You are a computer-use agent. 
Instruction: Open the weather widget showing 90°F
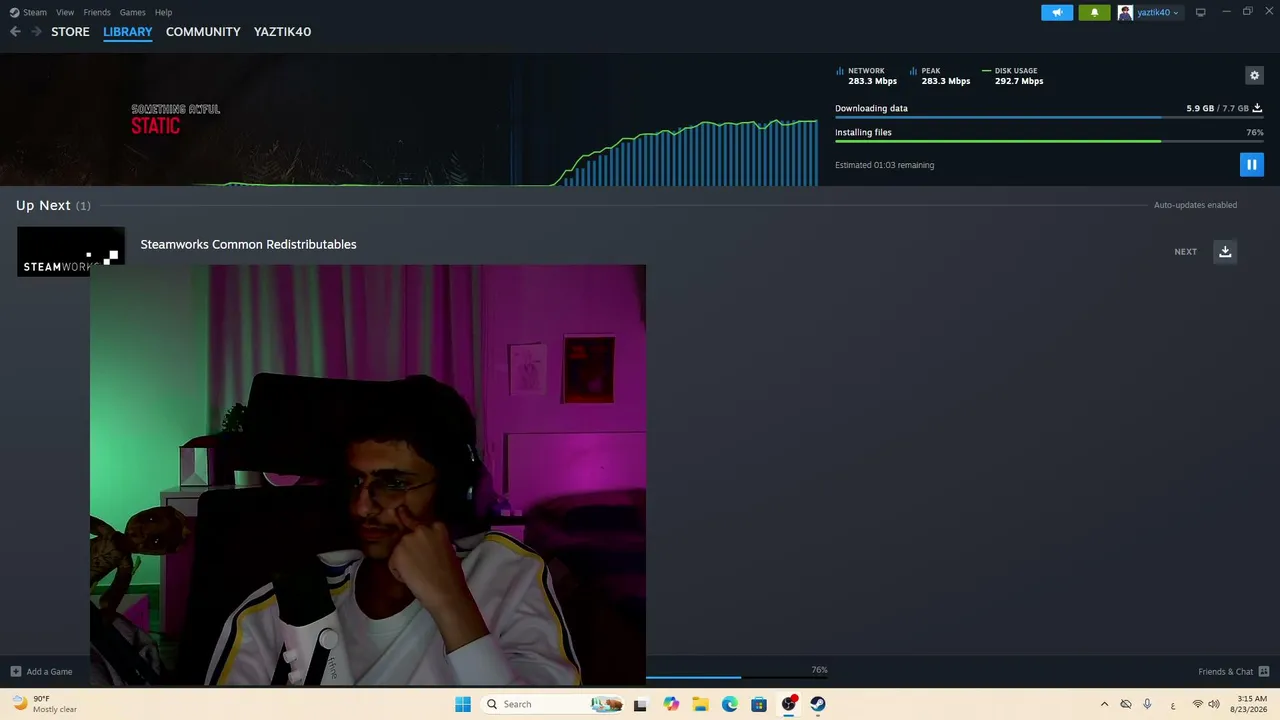[45, 704]
